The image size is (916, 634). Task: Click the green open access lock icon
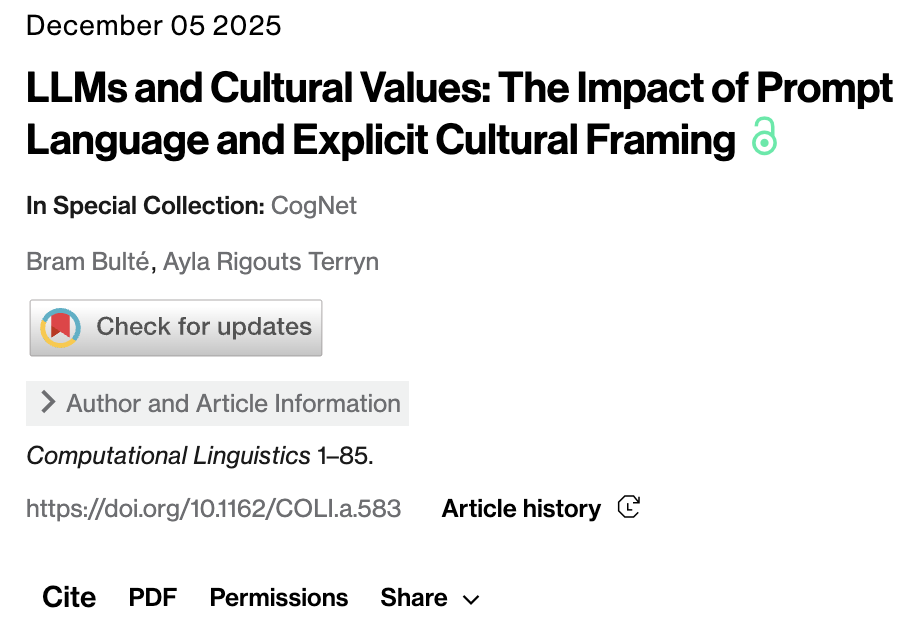click(764, 138)
